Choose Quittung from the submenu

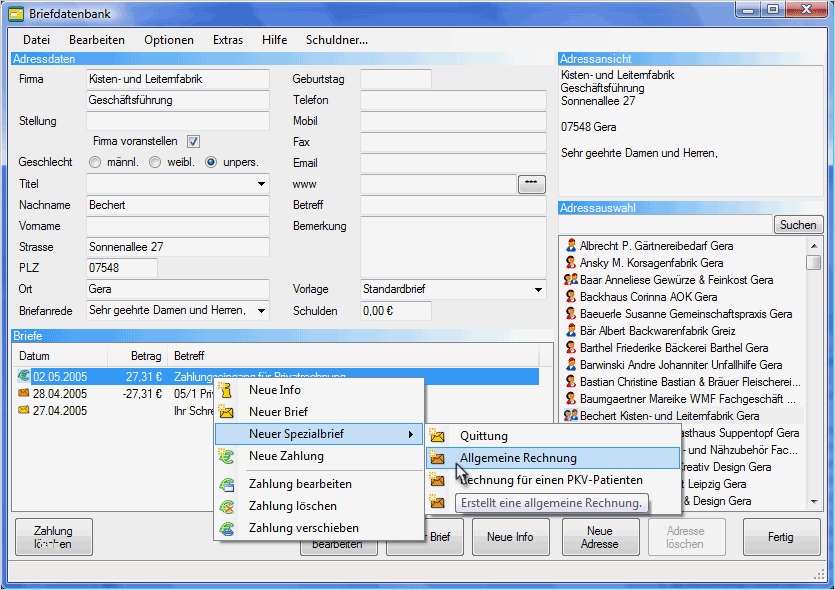pos(553,436)
